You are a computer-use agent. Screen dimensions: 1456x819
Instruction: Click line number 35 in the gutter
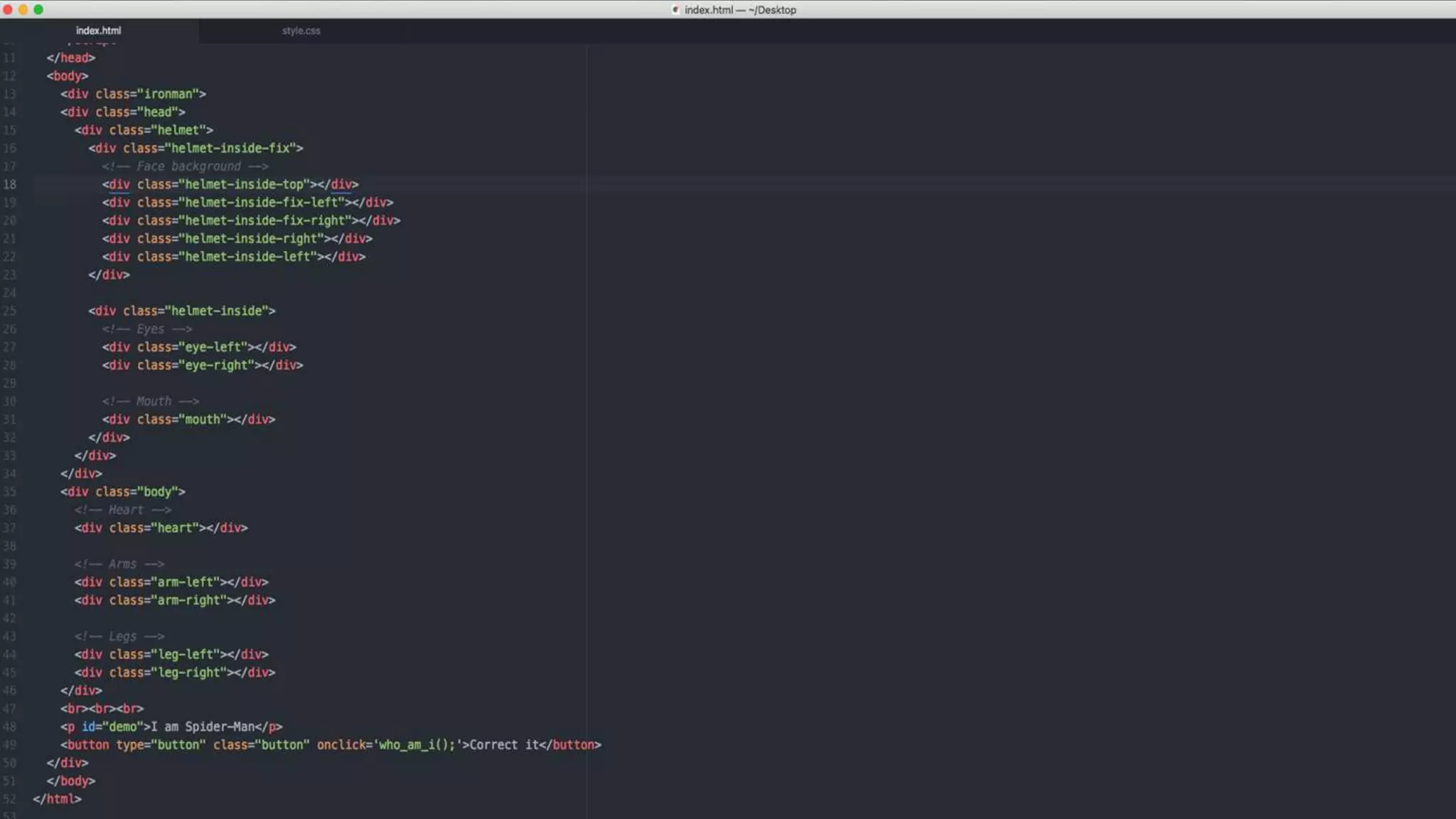[9, 491]
